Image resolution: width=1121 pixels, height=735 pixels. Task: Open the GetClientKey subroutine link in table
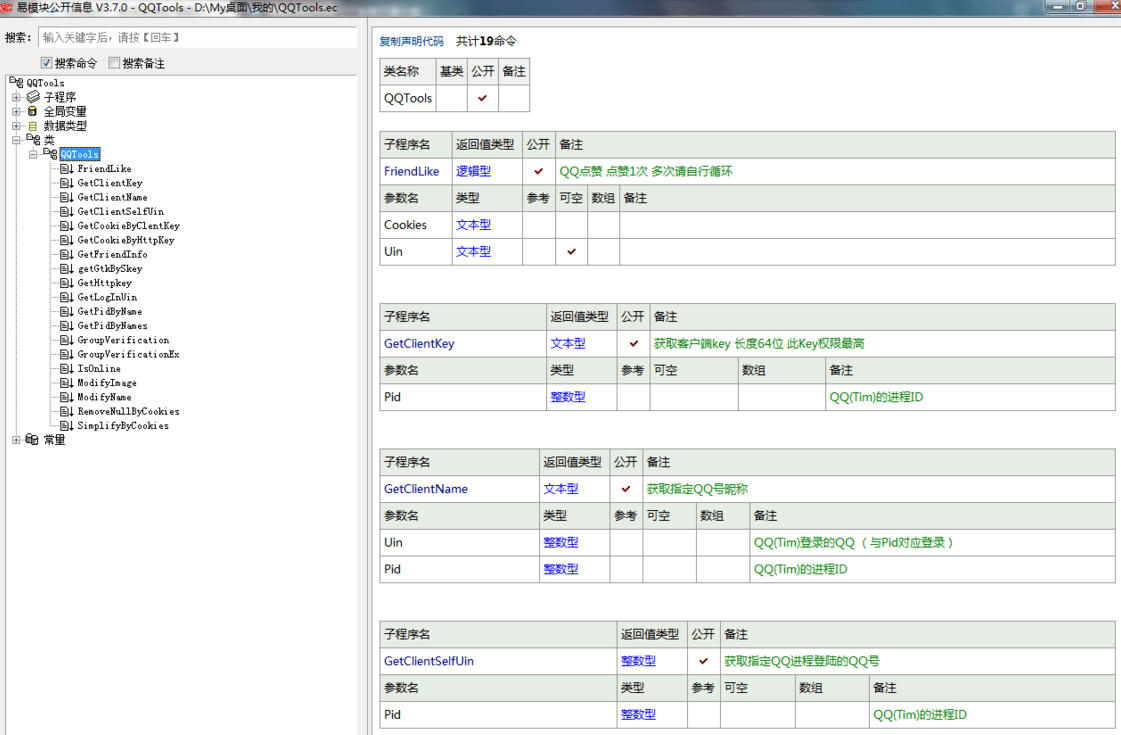click(x=419, y=343)
